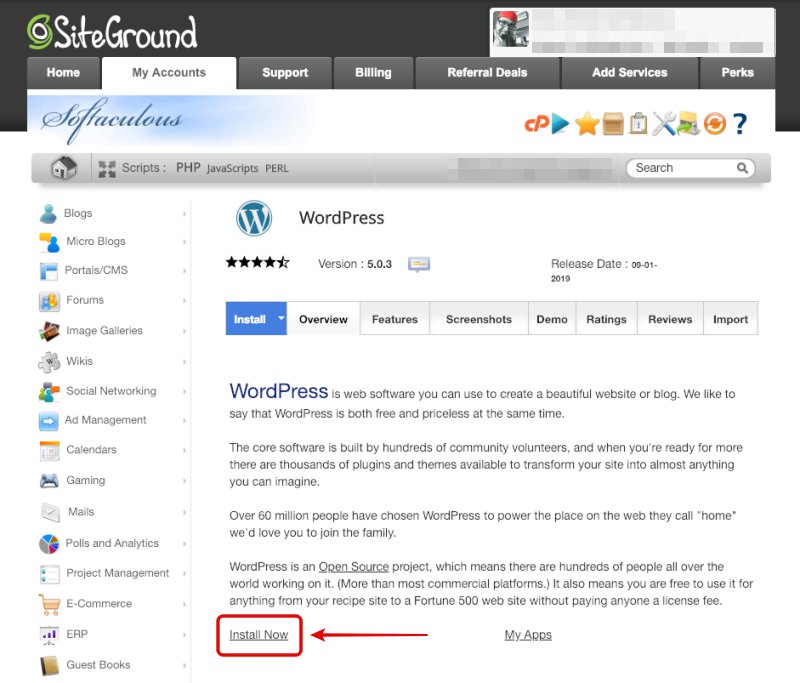
Task: Open the clipboard task list icon
Action: pos(638,123)
